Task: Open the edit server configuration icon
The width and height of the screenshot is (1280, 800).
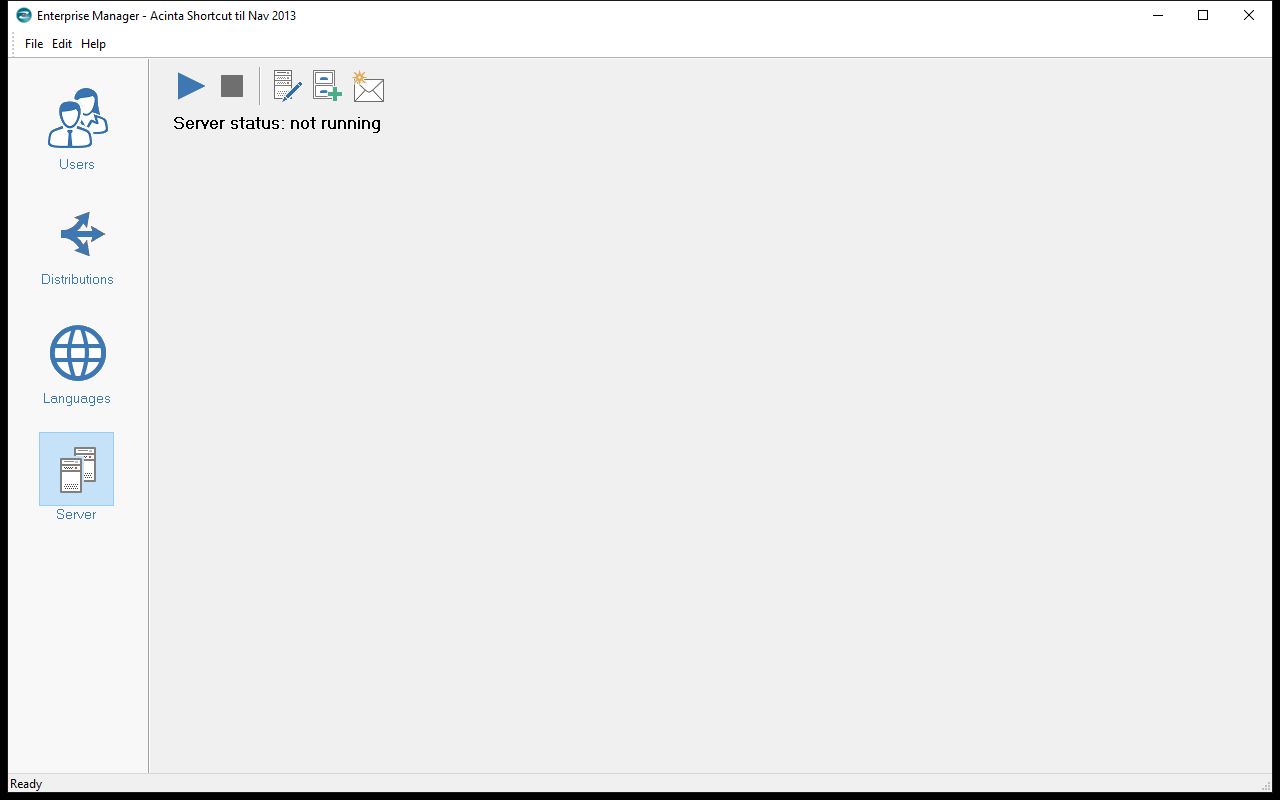Action: (x=288, y=86)
